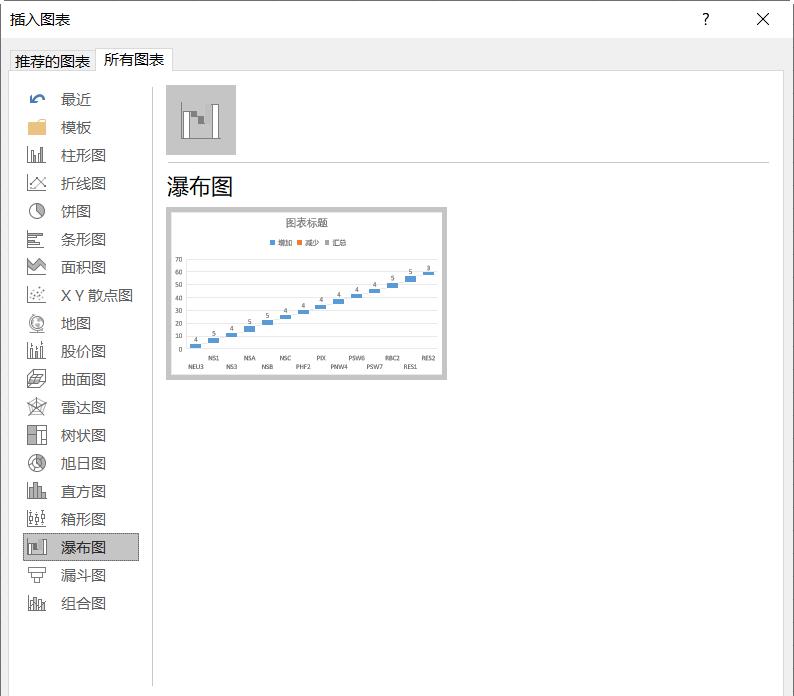794x696 pixels.
Task: Choose the Line chart (折线图) icon
Action: [x=36, y=183]
